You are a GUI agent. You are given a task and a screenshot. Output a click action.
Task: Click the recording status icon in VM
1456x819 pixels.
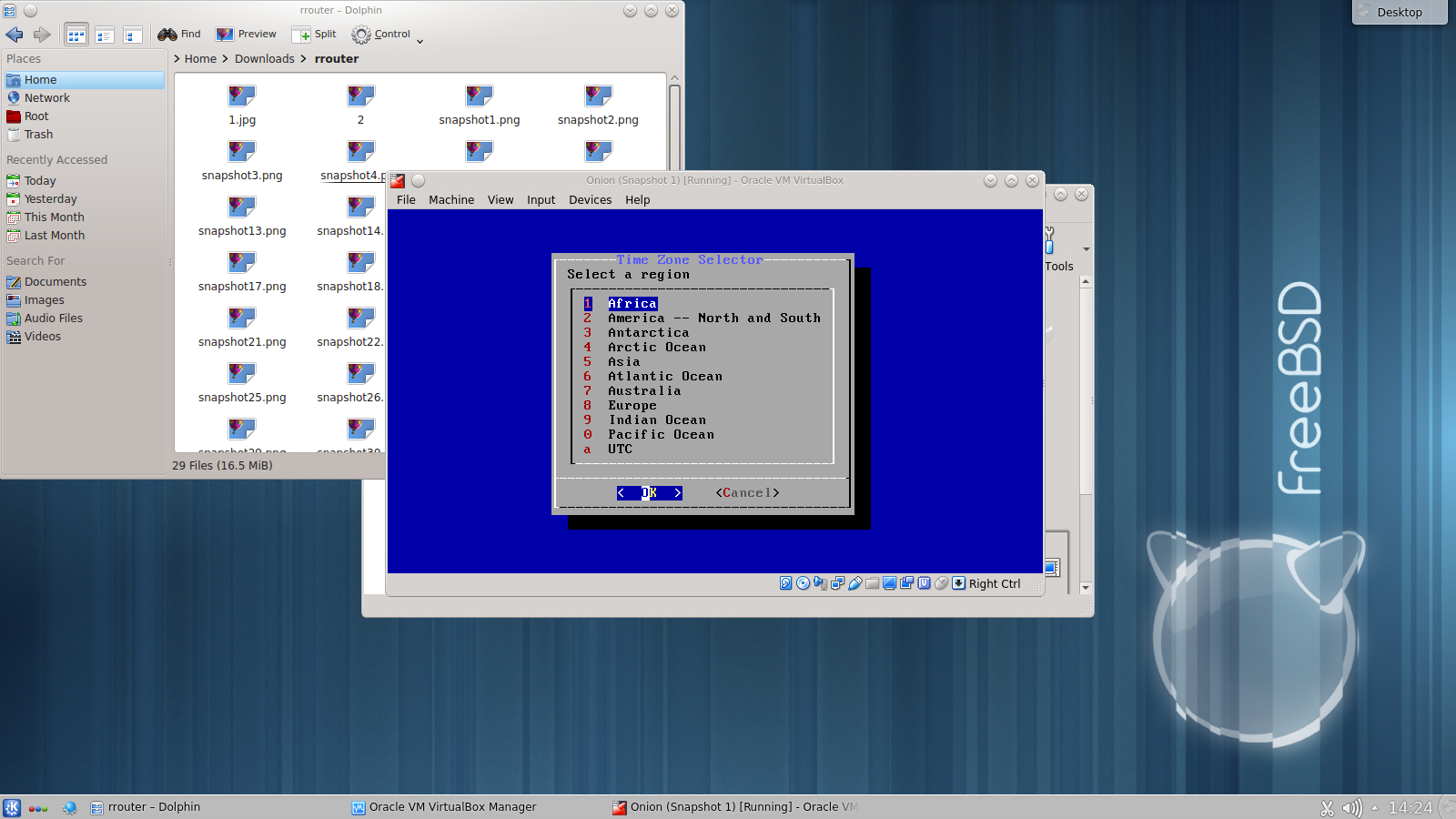907,583
